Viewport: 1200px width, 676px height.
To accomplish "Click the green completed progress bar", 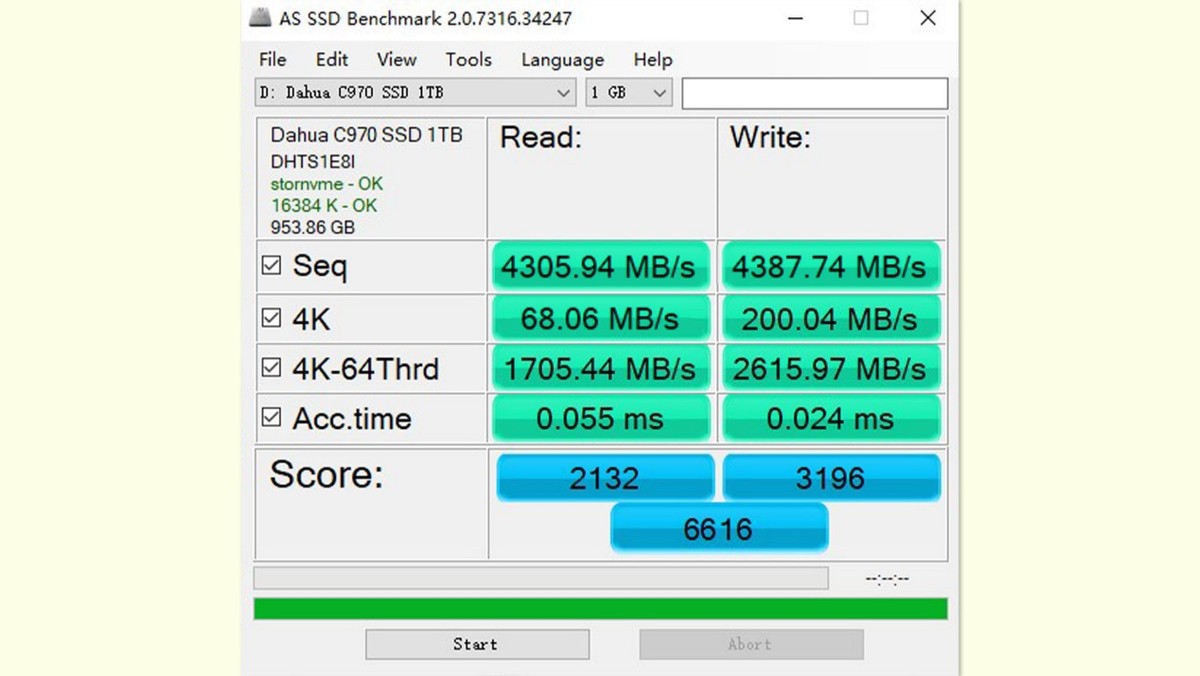I will (600, 608).
